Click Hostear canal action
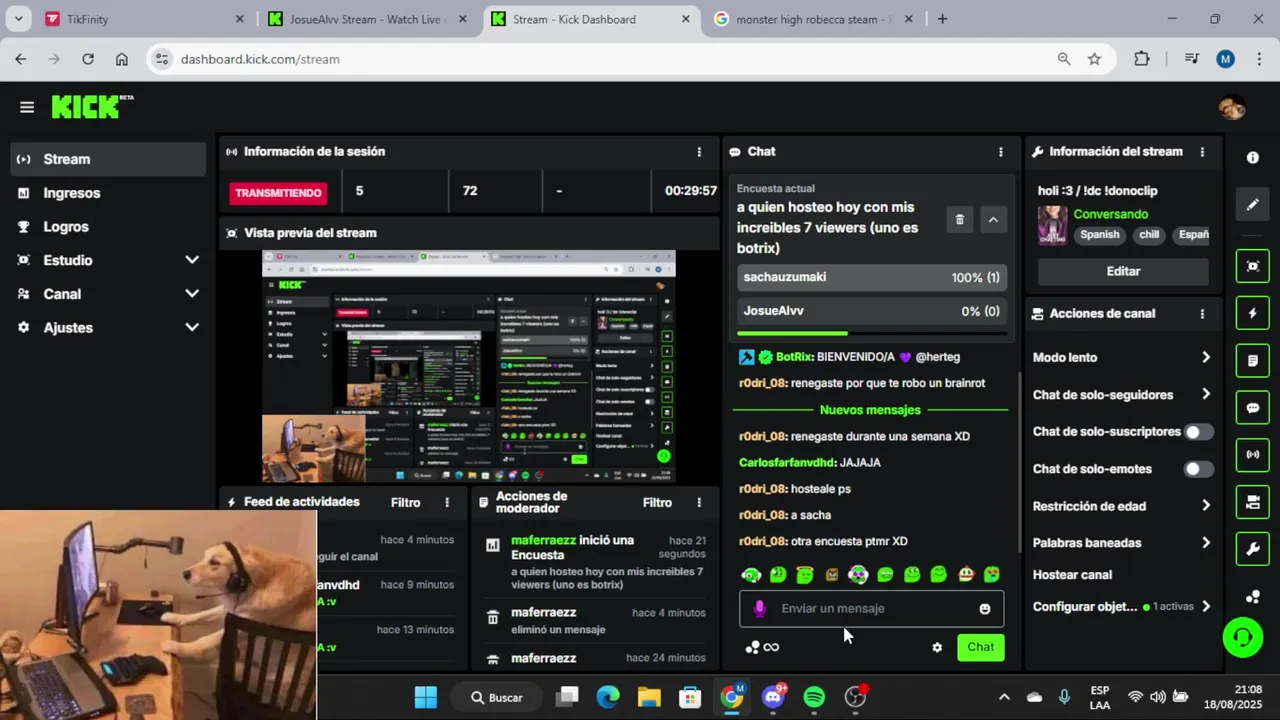This screenshot has width=1280, height=720. (x=1072, y=575)
